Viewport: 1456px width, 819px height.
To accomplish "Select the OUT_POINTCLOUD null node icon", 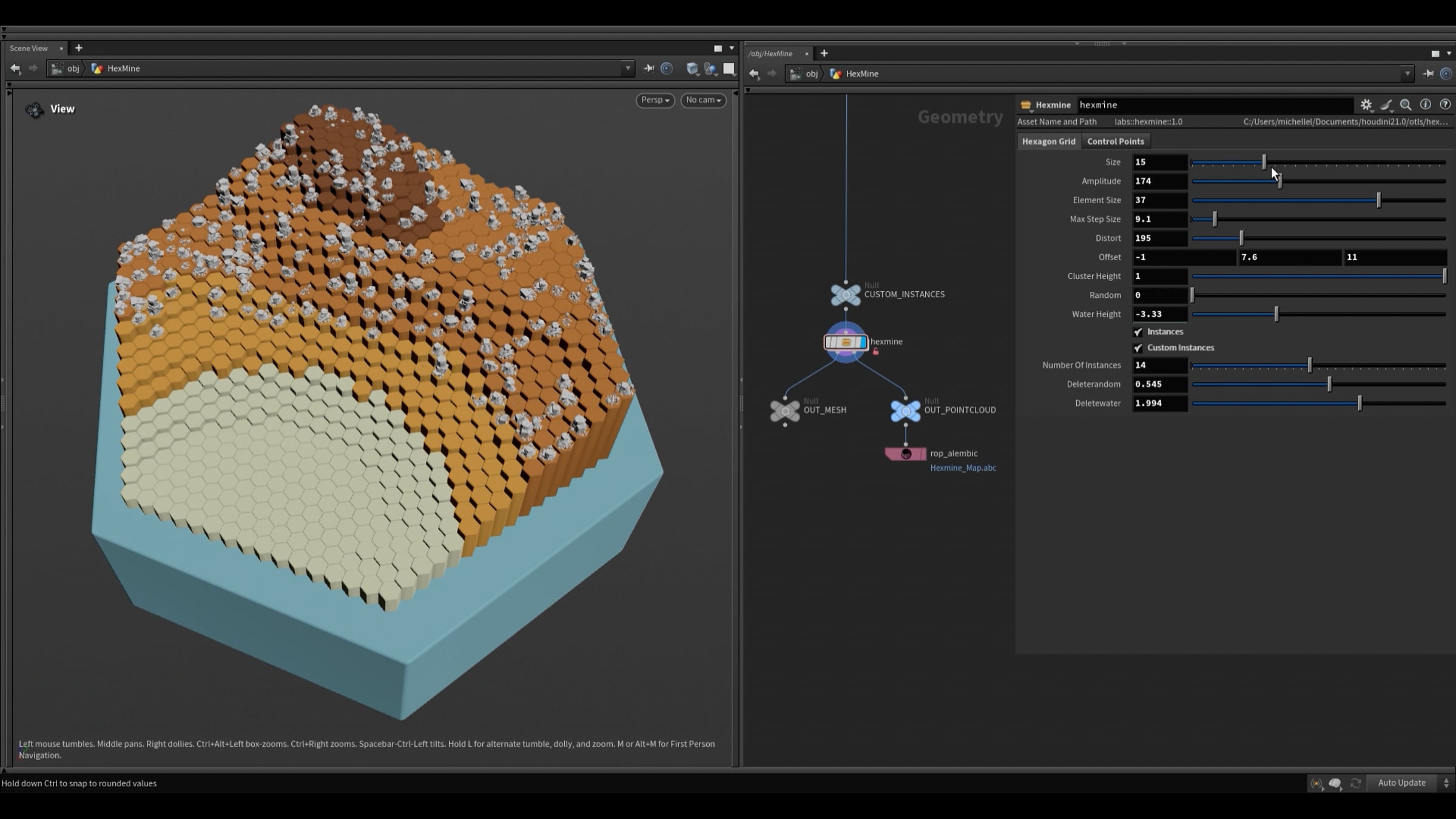I will [x=905, y=411].
